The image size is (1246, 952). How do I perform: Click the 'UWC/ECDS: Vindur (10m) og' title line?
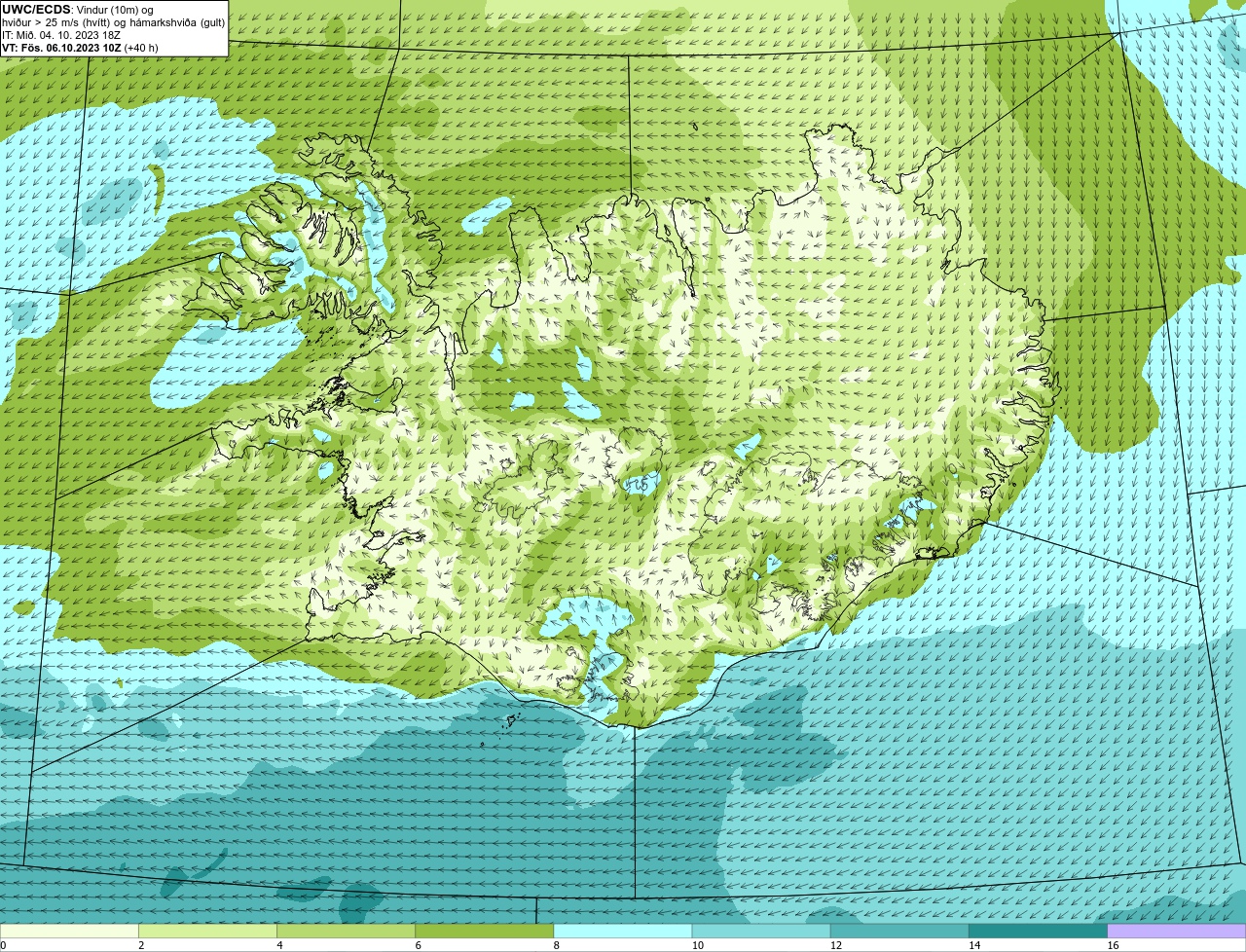point(78,10)
